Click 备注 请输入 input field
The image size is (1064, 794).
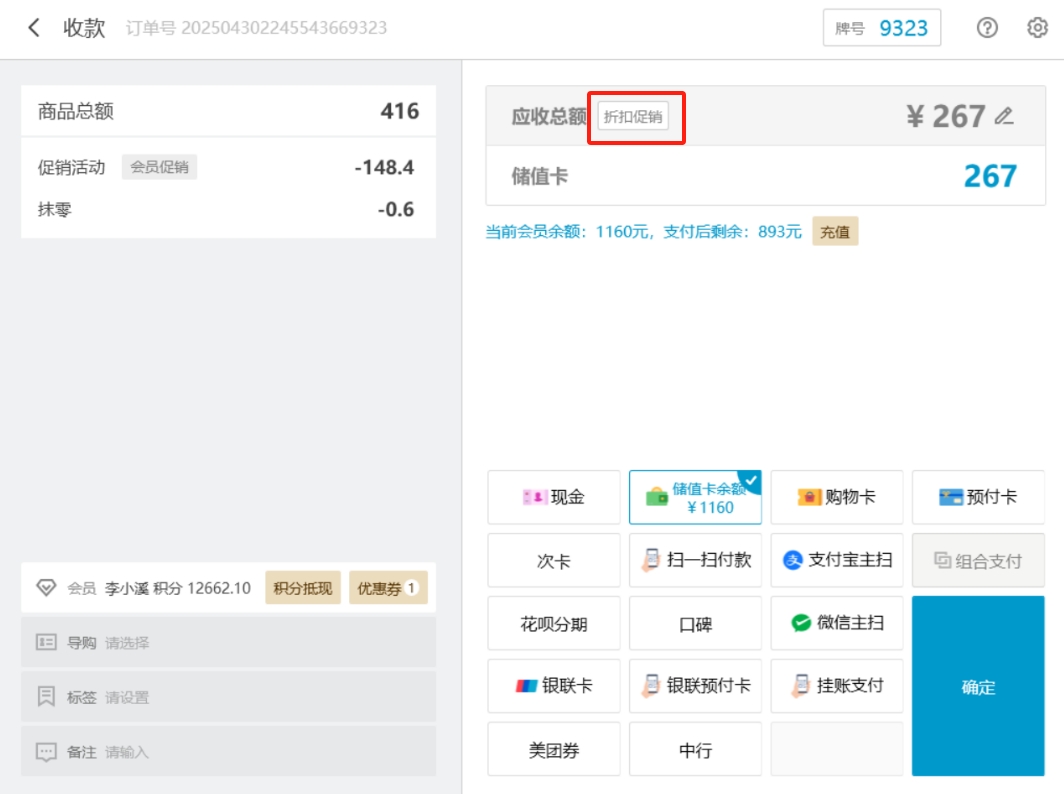229,752
